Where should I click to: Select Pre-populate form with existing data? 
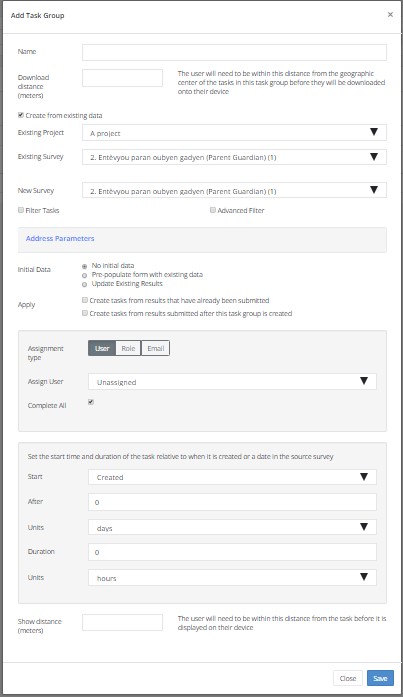click(84, 276)
